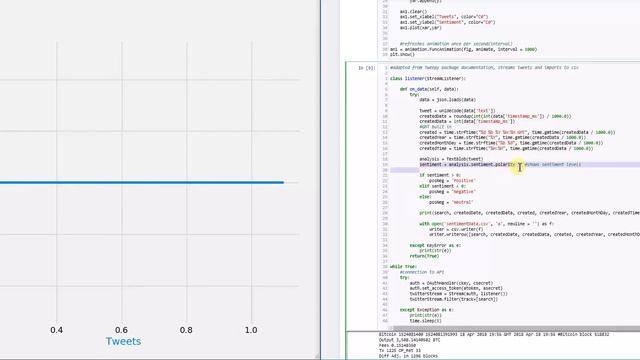
Task: Click the 'auth = OAuthHandler(ckey, csecret)' line
Action: click(451, 283)
